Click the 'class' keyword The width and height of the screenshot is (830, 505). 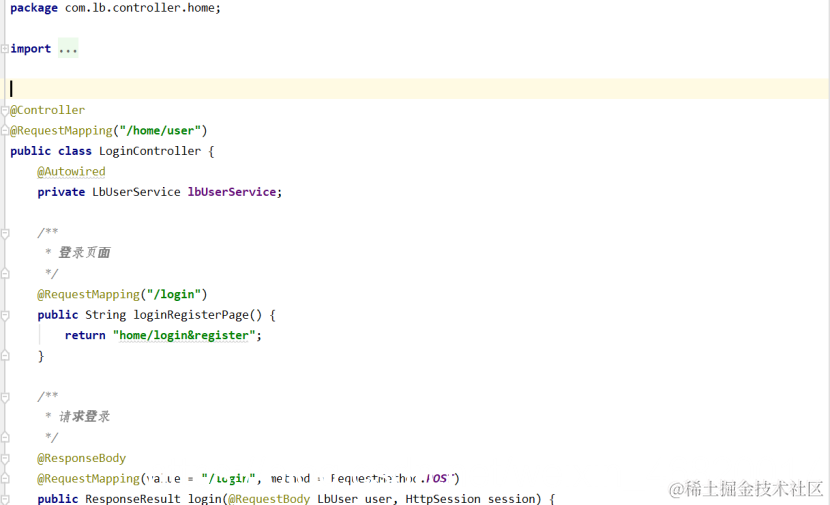[x=75, y=151]
